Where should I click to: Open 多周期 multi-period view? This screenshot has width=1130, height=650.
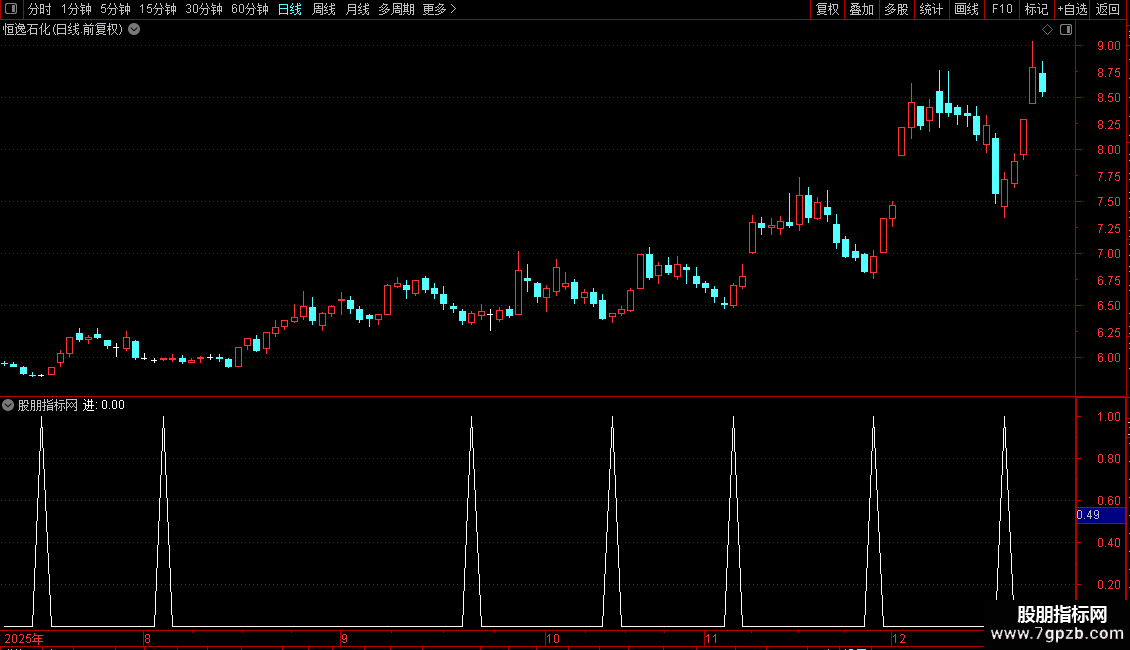pos(396,9)
